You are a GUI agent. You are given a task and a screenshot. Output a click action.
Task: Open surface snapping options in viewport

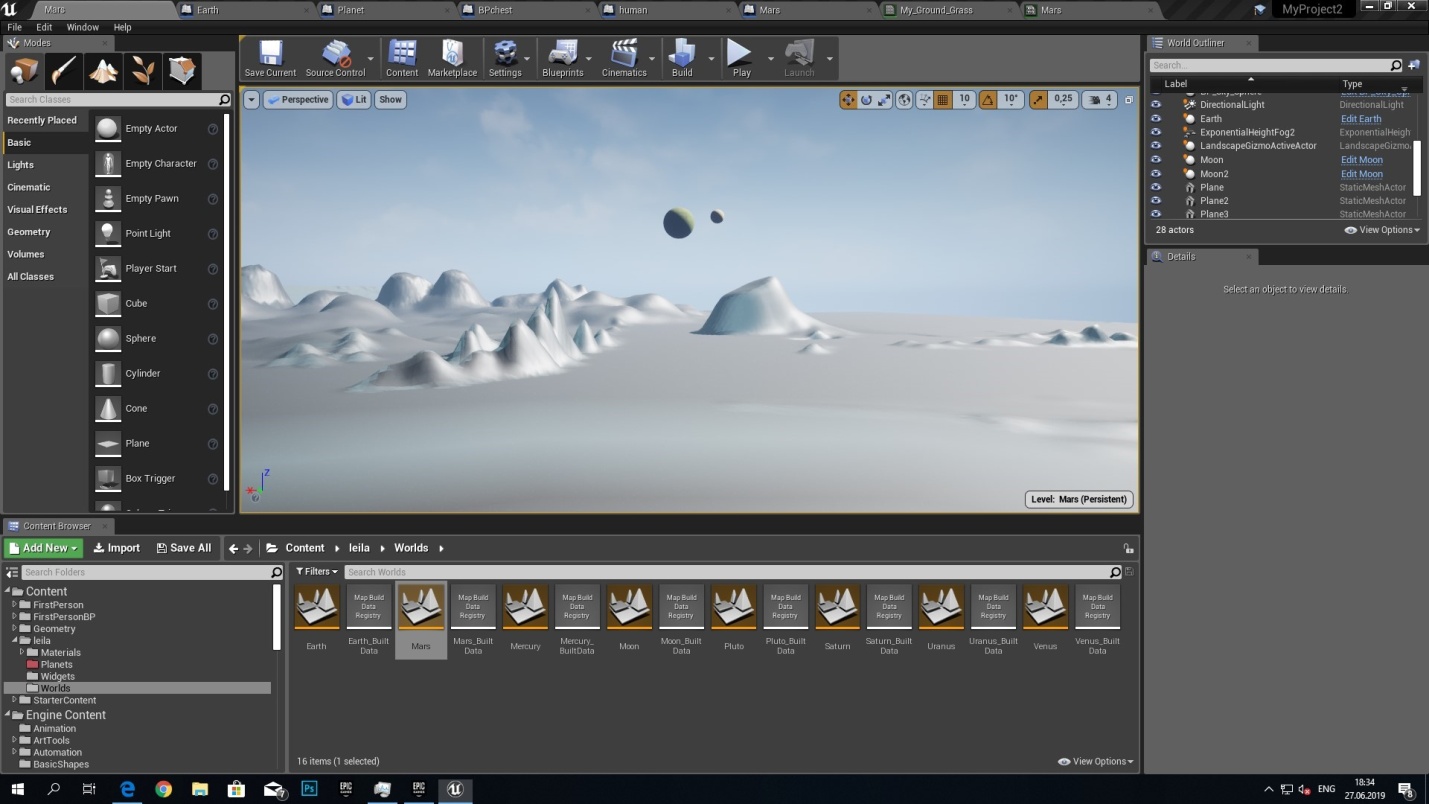click(925, 100)
